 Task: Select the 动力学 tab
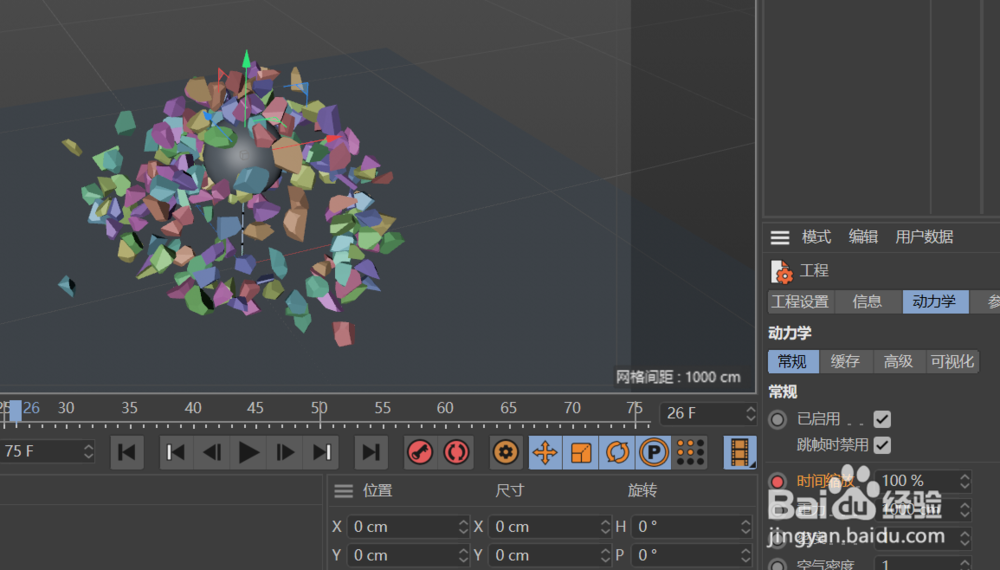tap(935, 302)
